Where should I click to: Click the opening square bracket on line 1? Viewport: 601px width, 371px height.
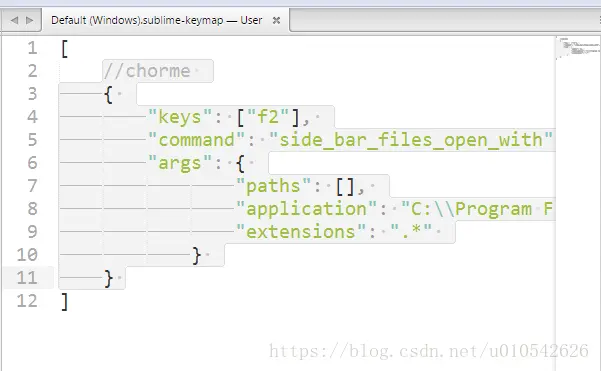point(65,49)
